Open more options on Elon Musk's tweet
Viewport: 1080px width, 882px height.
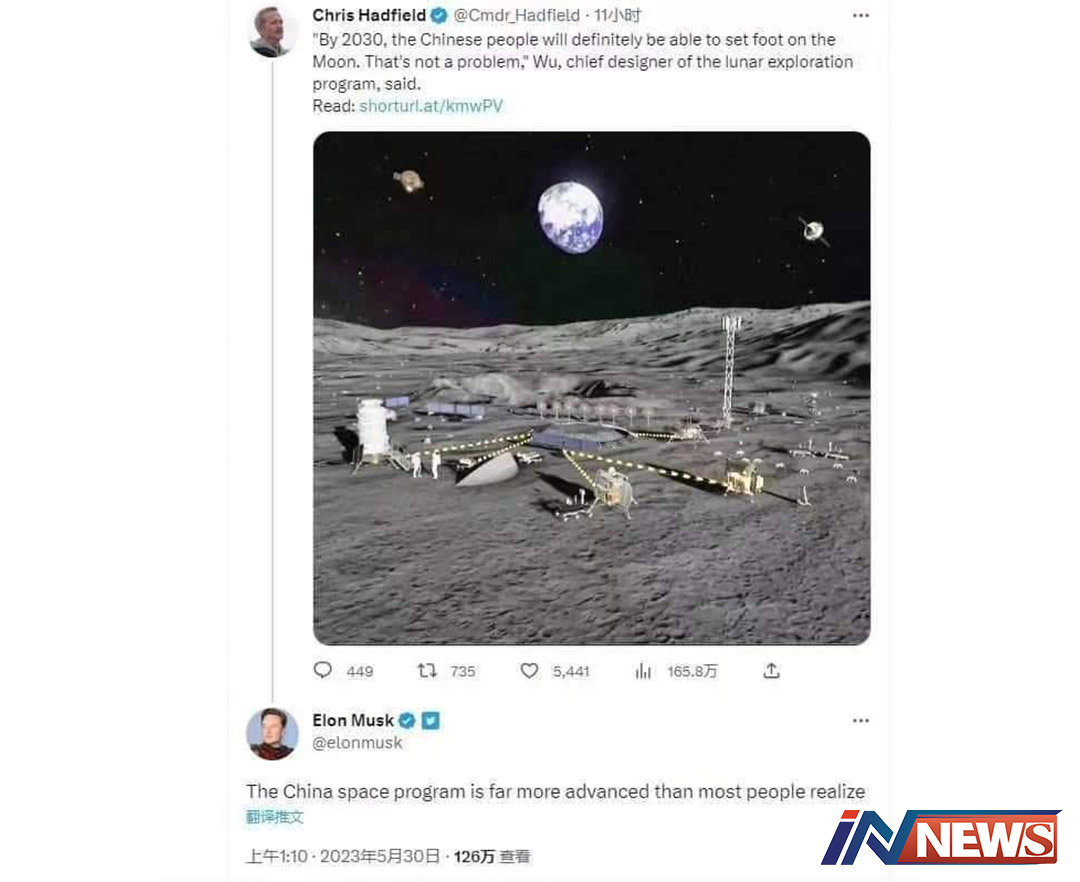[x=860, y=720]
